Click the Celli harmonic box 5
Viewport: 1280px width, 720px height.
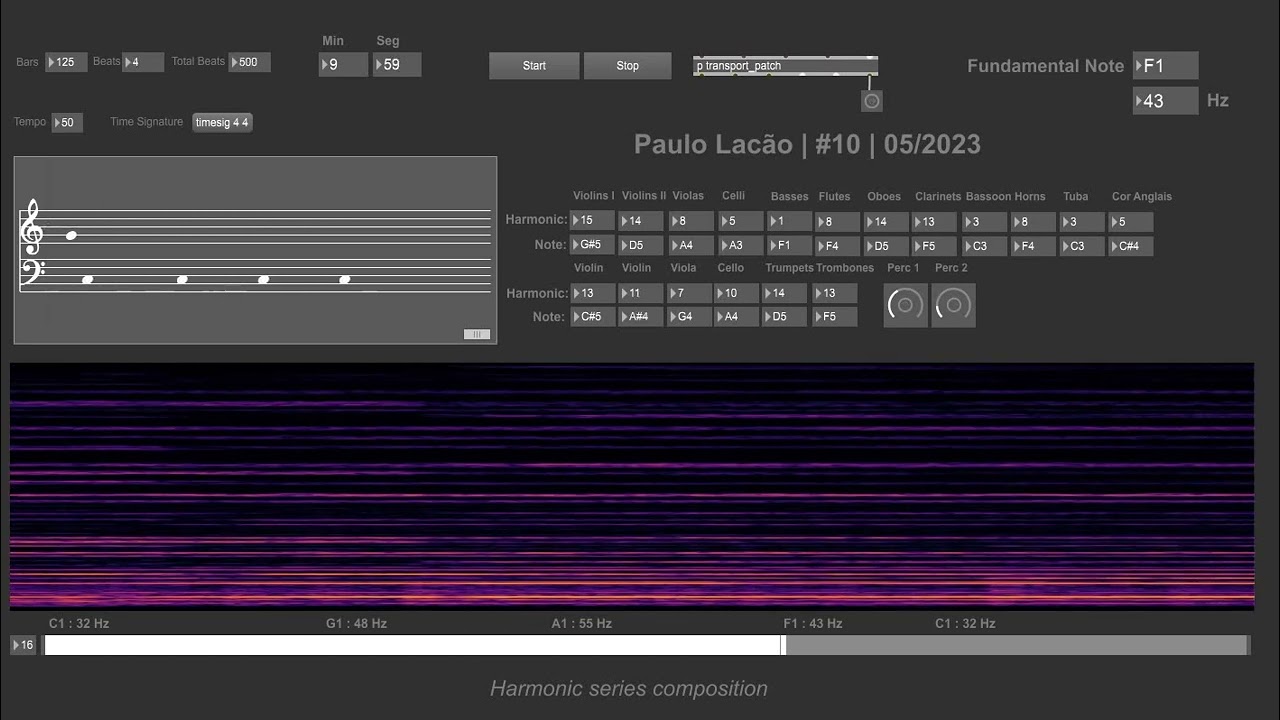[x=739, y=221]
